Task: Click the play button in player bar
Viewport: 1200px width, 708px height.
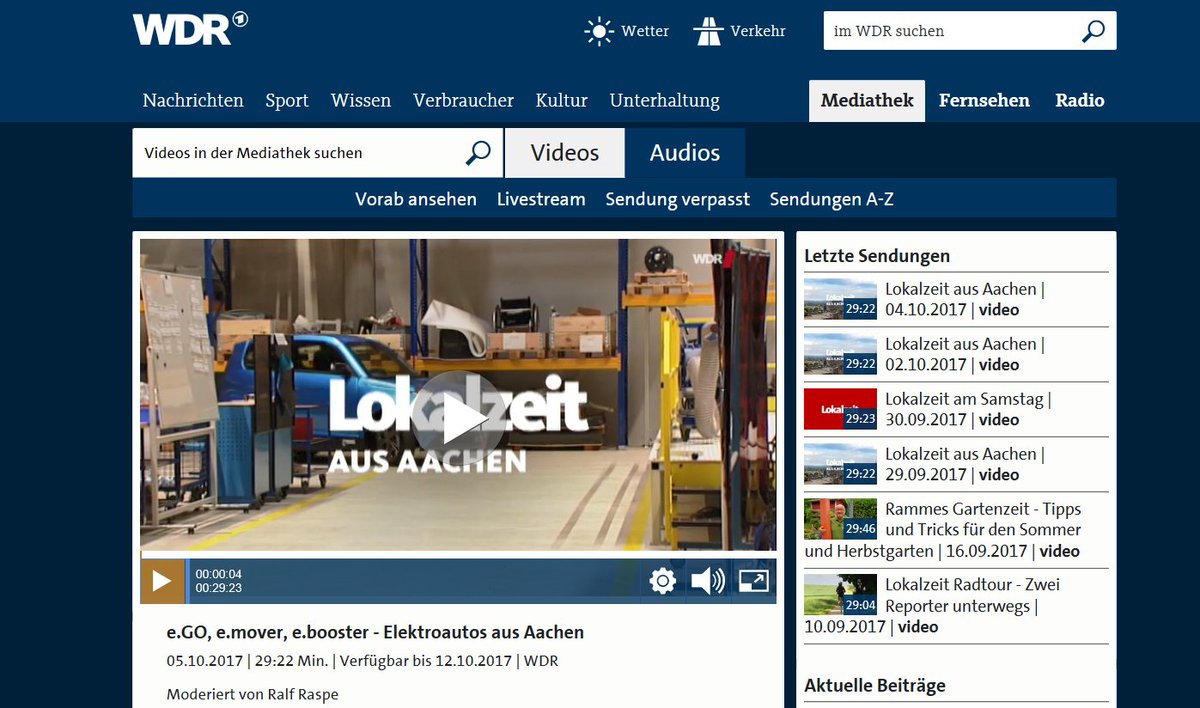Action: pyautogui.click(x=162, y=581)
